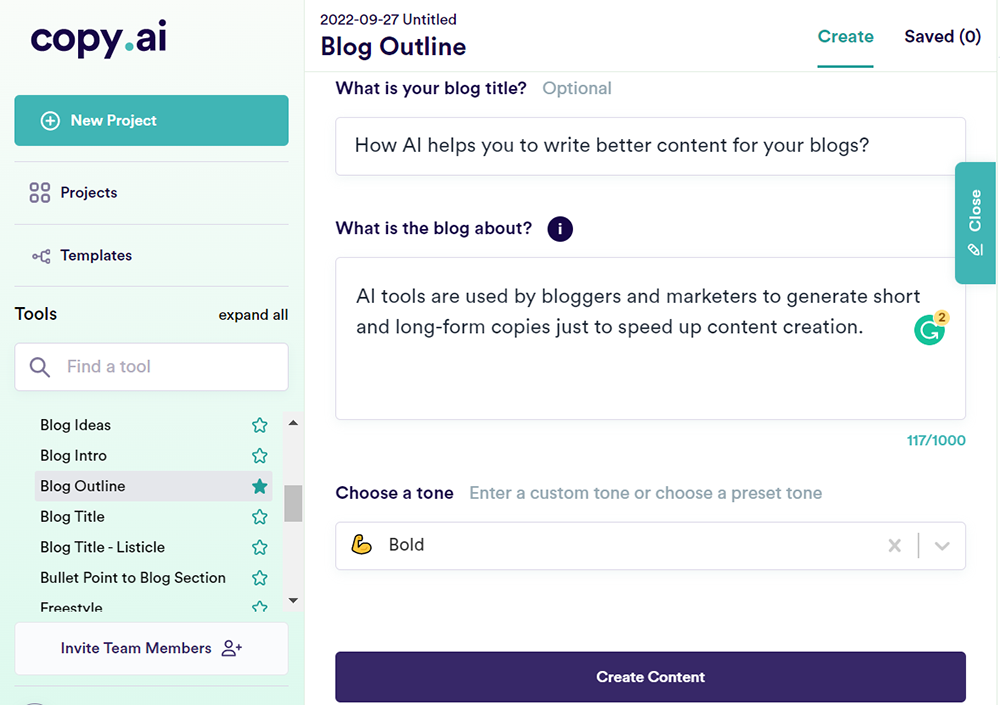Click the Projects grid icon

[x=40, y=193]
